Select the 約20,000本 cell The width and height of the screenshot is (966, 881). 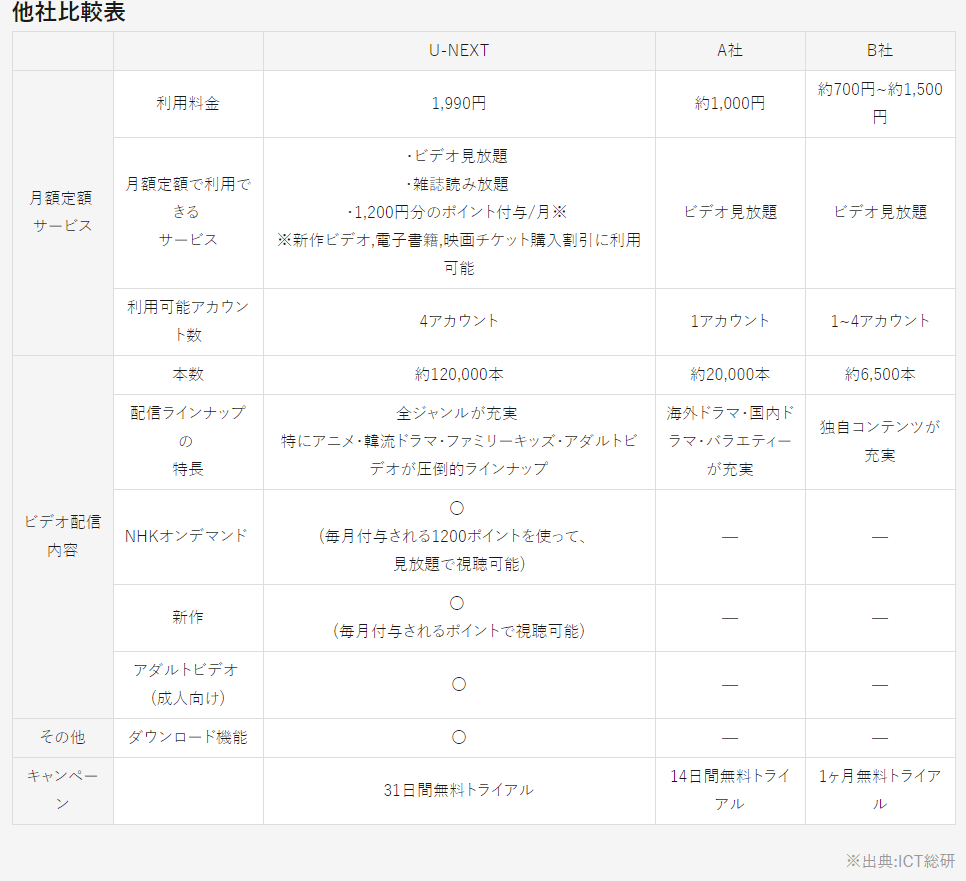(730, 375)
